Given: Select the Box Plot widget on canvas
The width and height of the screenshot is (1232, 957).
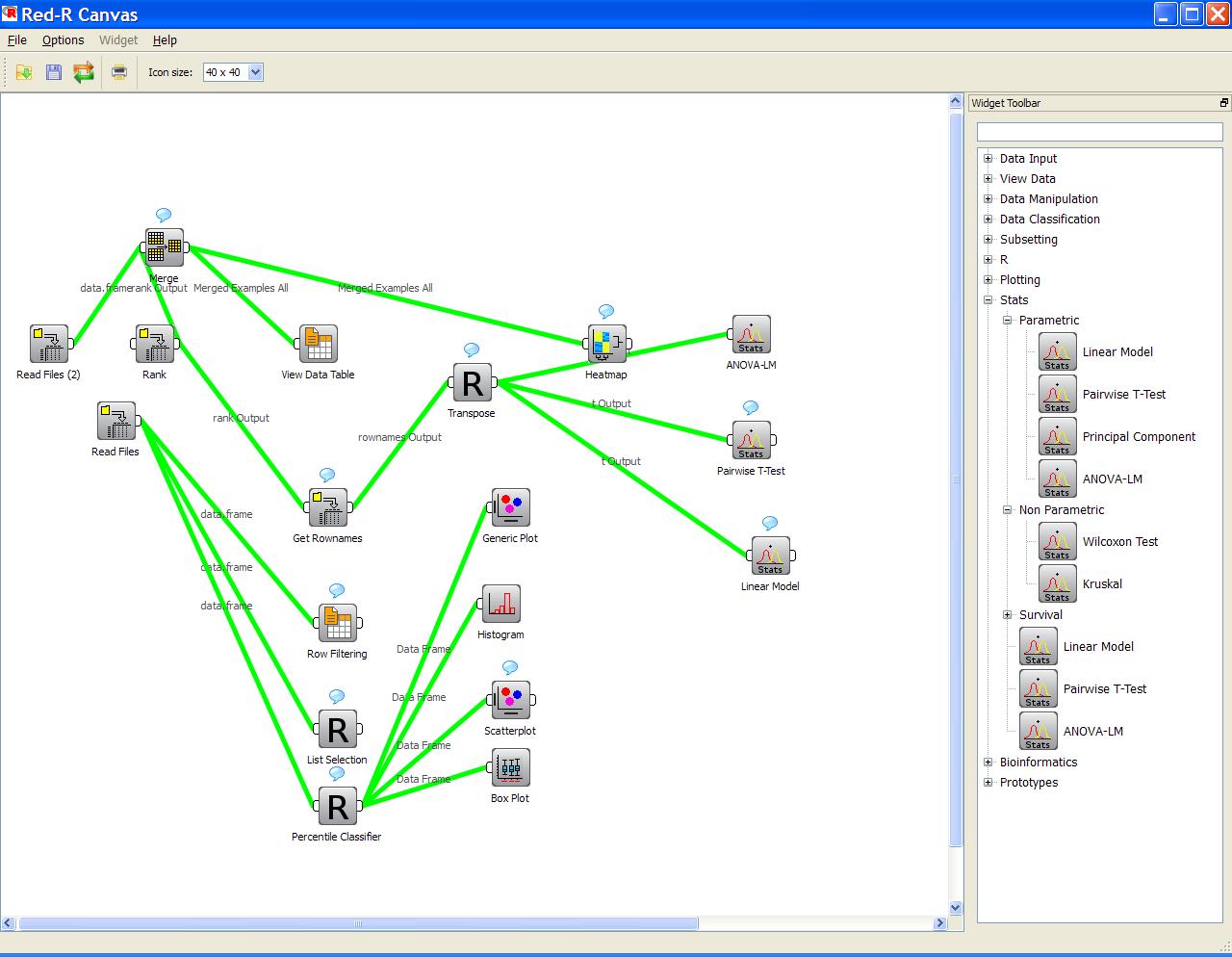Looking at the screenshot, I should [510, 767].
